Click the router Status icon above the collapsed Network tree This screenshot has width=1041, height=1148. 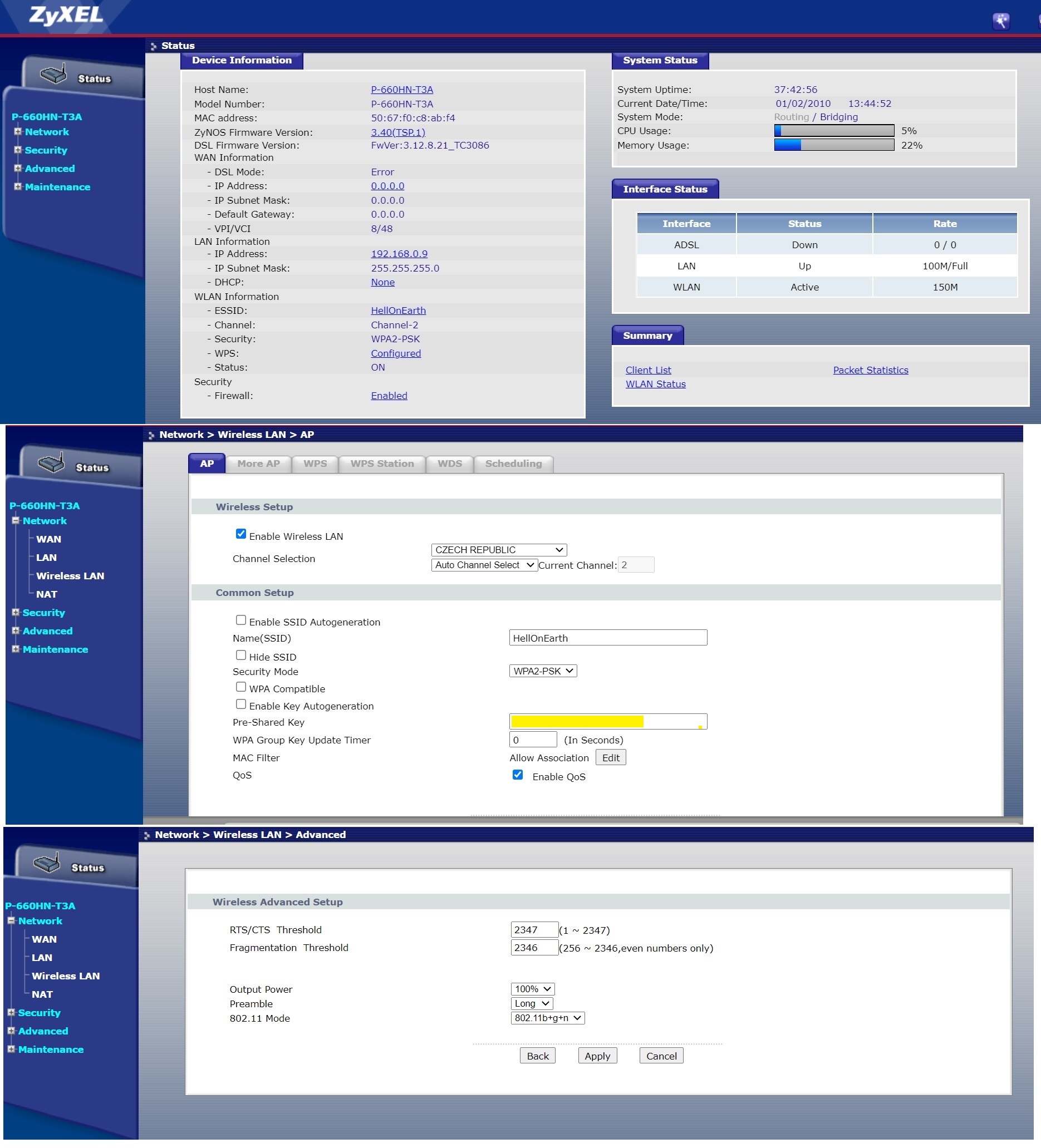point(53,75)
